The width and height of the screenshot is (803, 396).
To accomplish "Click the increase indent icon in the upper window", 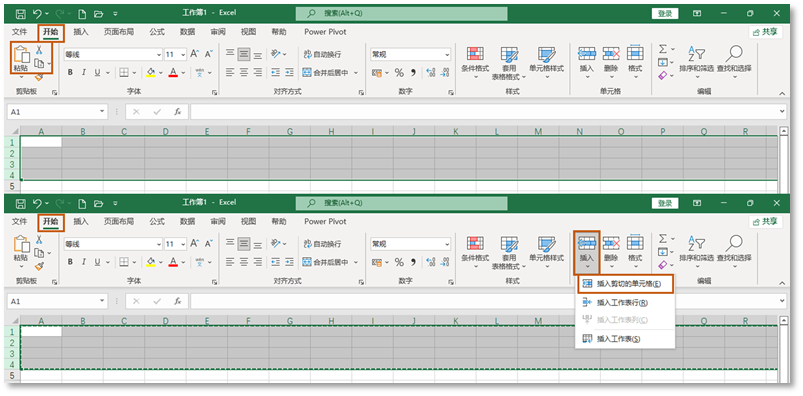I will (x=289, y=73).
